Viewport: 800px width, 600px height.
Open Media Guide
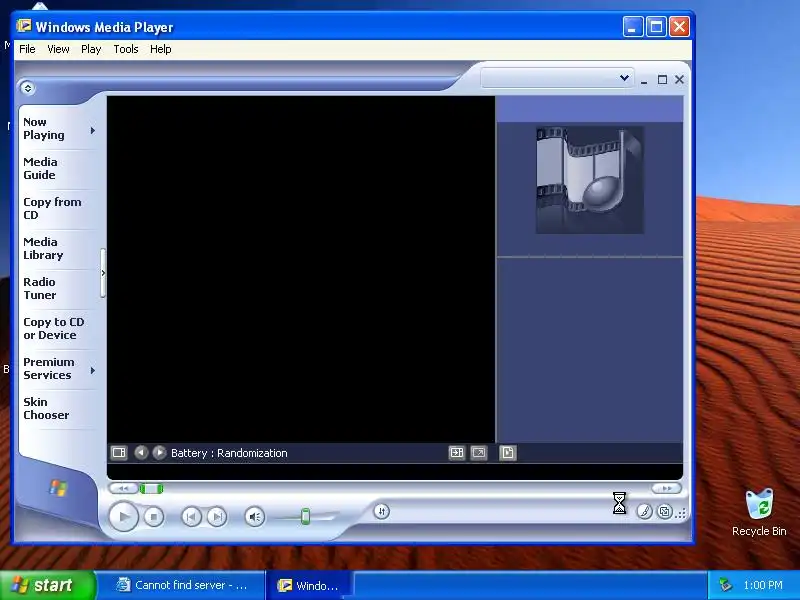tap(40, 168)
